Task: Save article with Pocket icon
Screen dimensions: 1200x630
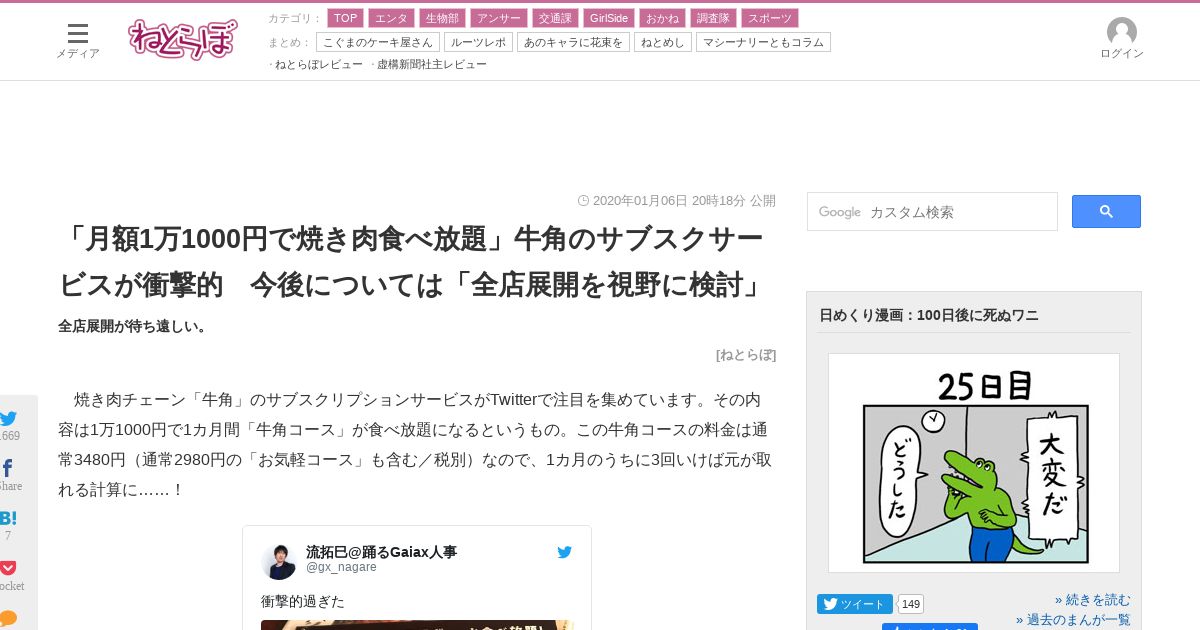Action: pos(8,568)
